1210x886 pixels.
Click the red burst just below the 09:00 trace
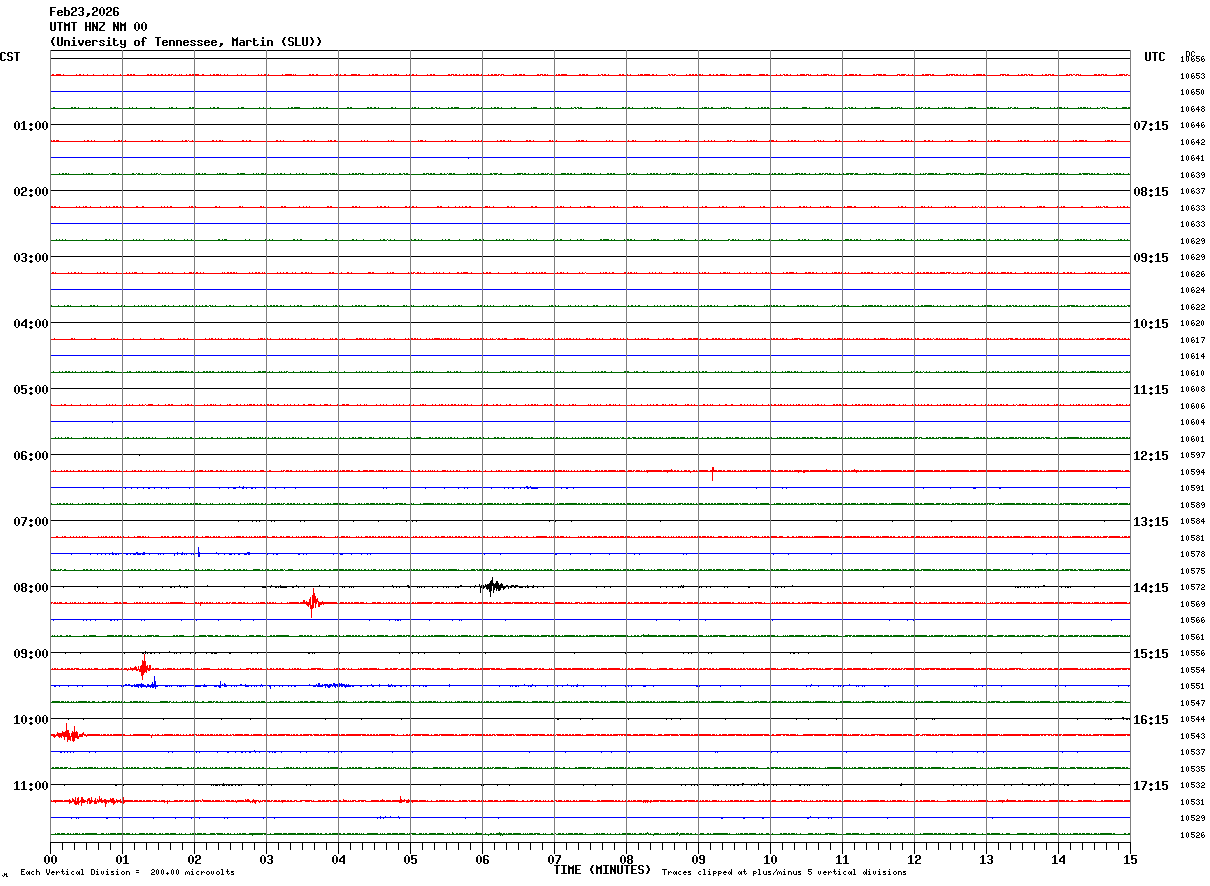coord(143,667)
